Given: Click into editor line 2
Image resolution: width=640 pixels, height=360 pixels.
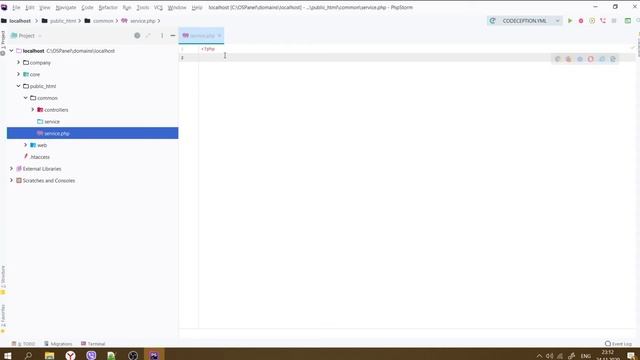Looking at the screenshot, I should [416, 58].
